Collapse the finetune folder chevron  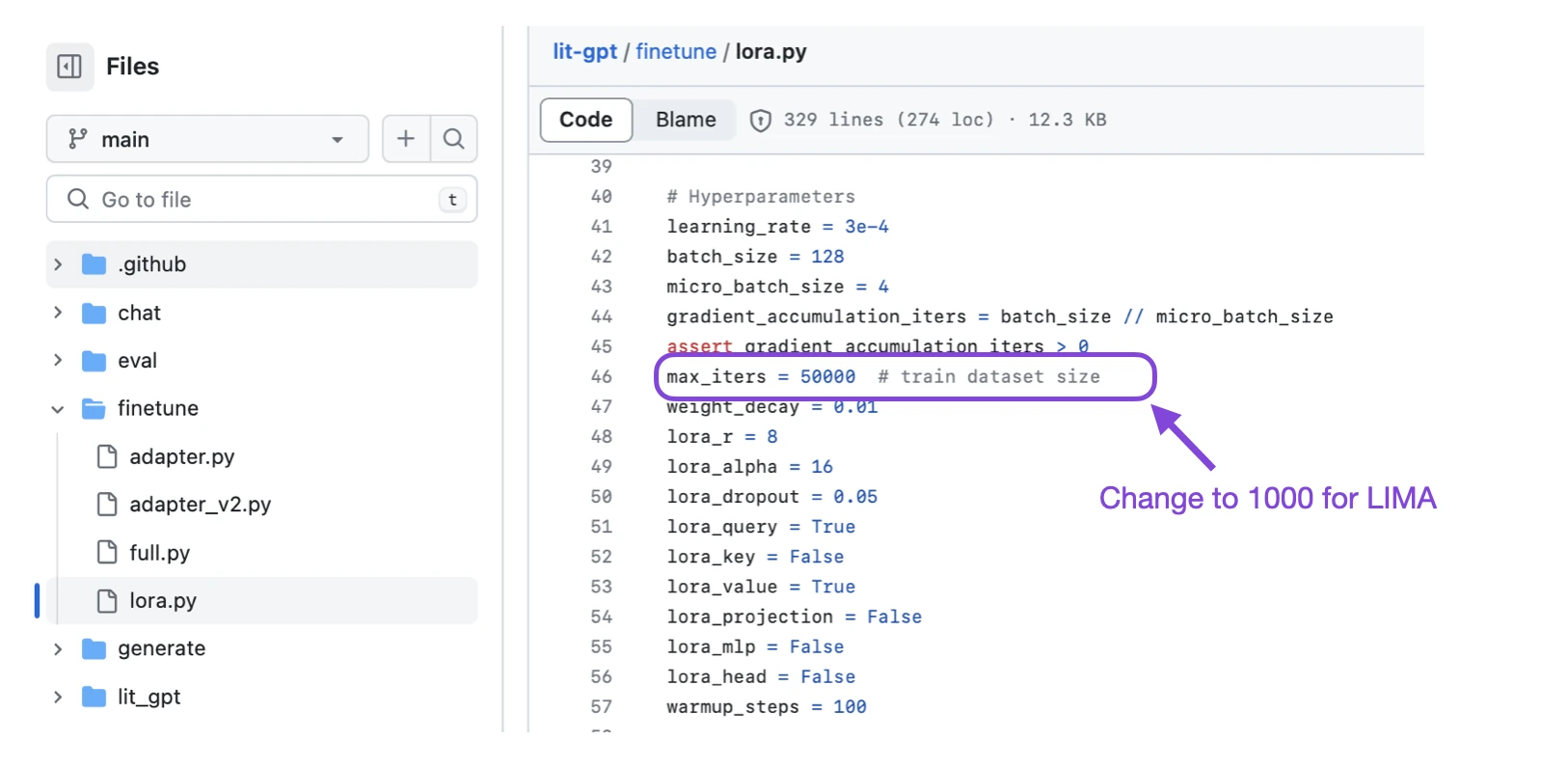pyautogui.click(x=58, y=409)
